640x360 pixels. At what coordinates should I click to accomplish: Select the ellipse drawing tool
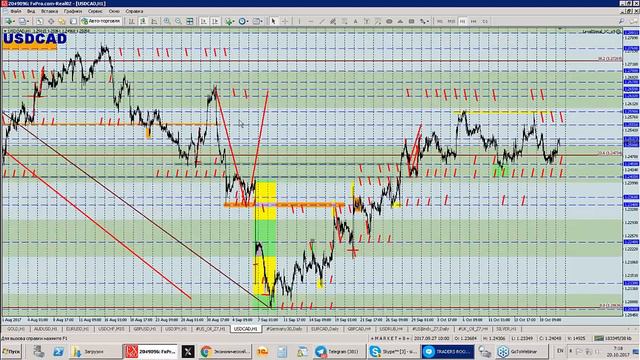(x=389, y=21)
